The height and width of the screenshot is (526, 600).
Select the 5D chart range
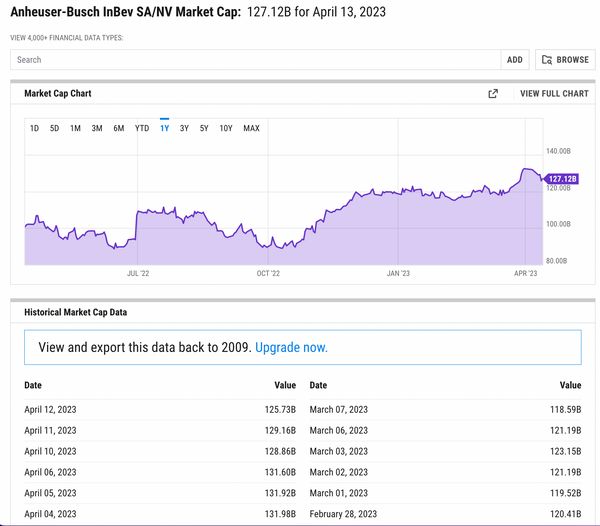(54, 128)
